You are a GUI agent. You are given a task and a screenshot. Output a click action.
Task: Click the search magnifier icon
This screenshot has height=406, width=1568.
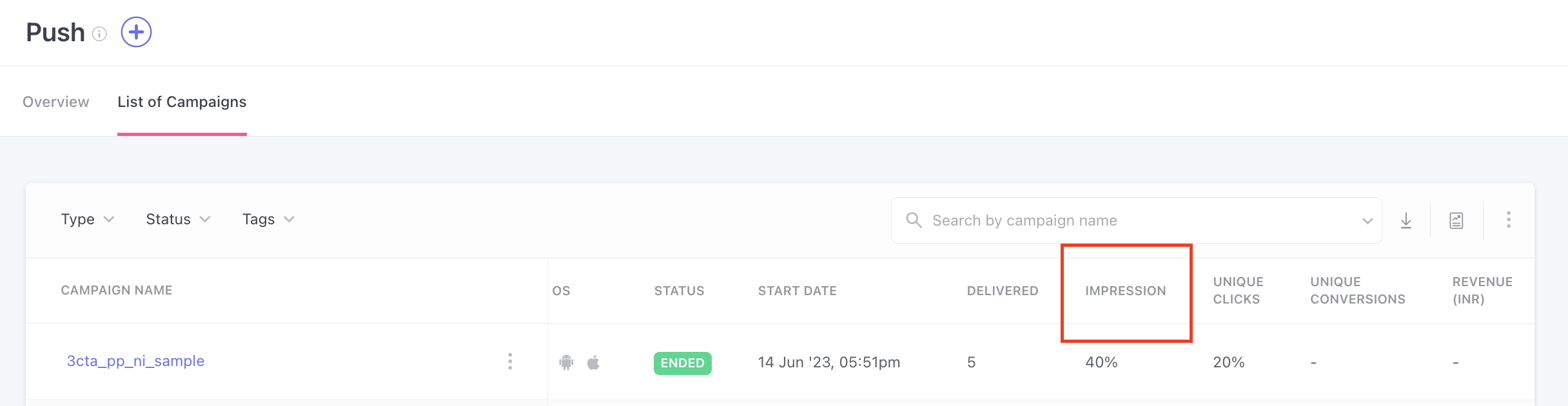coord(914,220)
